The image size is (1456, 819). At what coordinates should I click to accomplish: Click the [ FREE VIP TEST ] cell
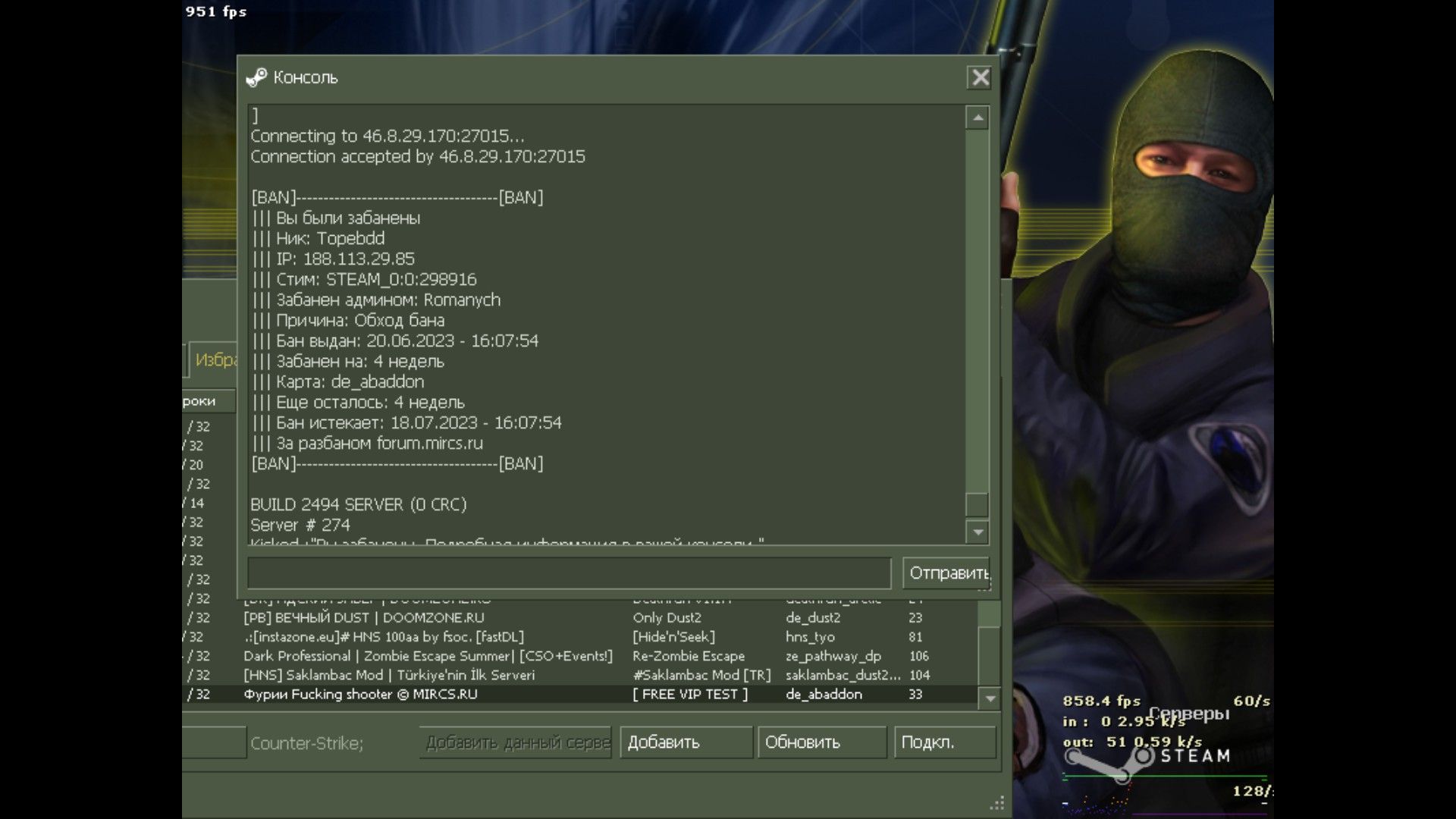click(690, 694)
